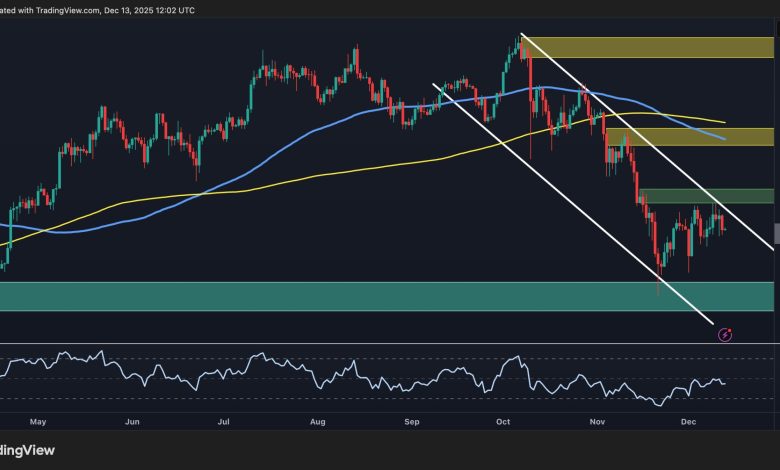Click the yellow moving average line
This screenshot has height=470, width=780.
coord(300,181)
